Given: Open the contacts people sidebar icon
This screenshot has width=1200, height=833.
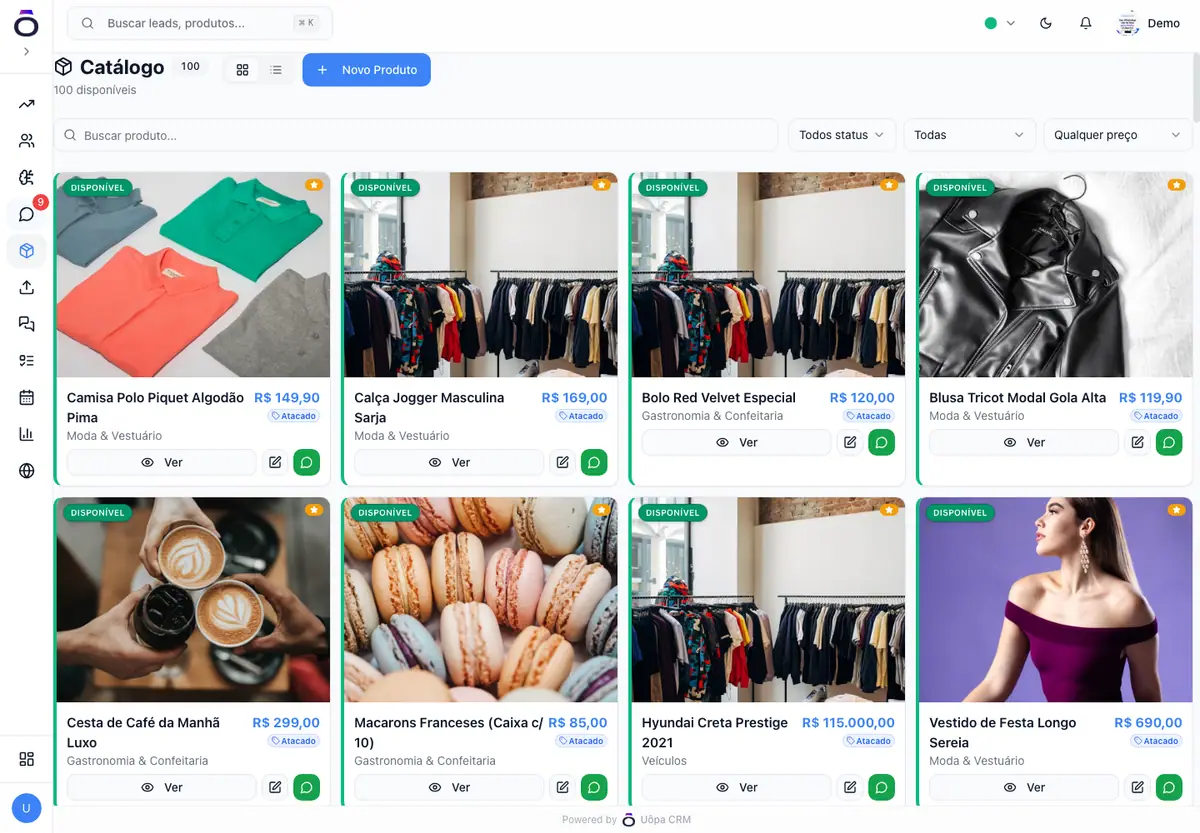Looking at the screenshot, I should (x=27, y=141).
